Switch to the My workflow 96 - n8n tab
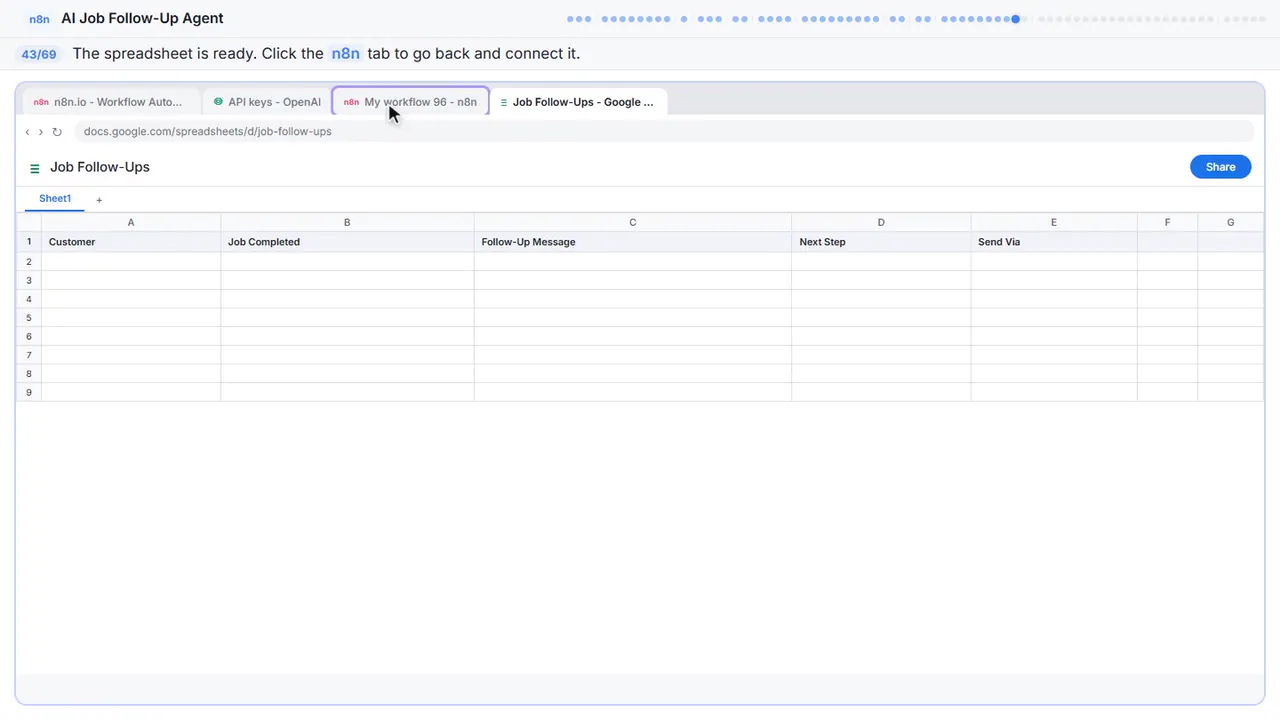1280x720 pixels. click(411, 102)
